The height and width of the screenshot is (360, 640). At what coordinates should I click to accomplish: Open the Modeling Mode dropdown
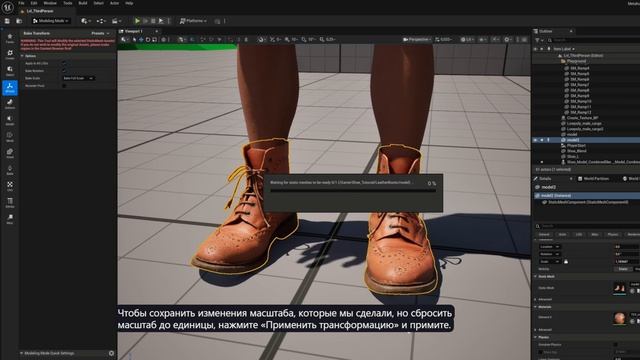[51, 21]
